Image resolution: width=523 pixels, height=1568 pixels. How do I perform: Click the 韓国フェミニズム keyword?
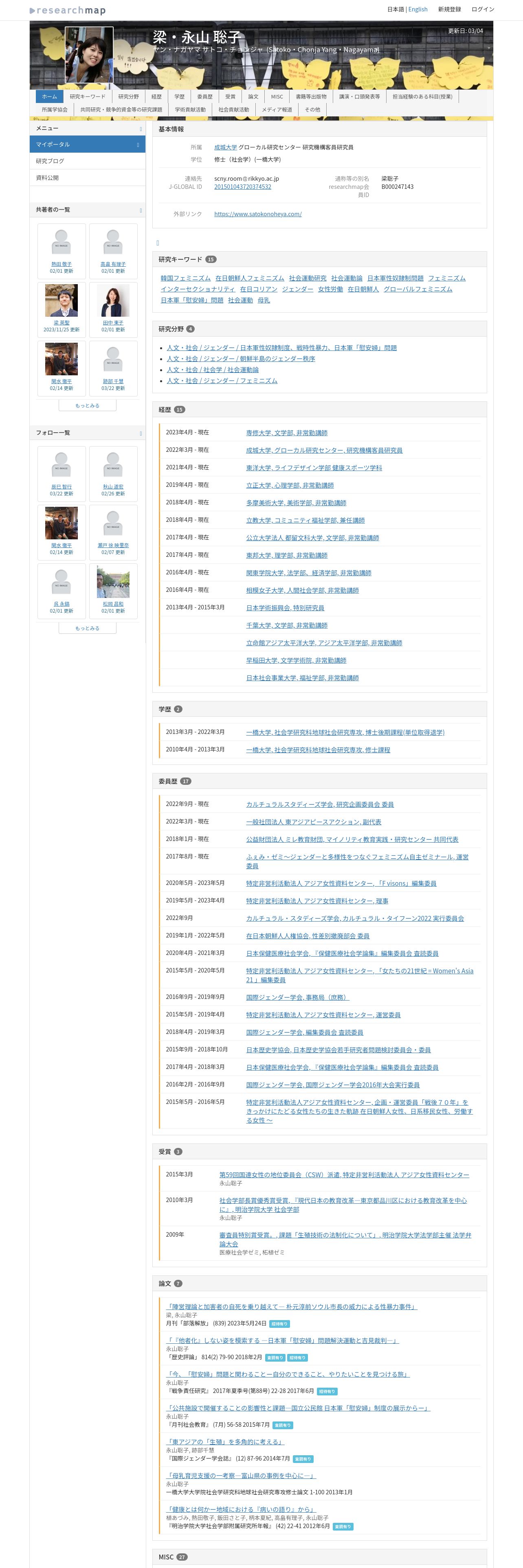click(x=186, y=278)
